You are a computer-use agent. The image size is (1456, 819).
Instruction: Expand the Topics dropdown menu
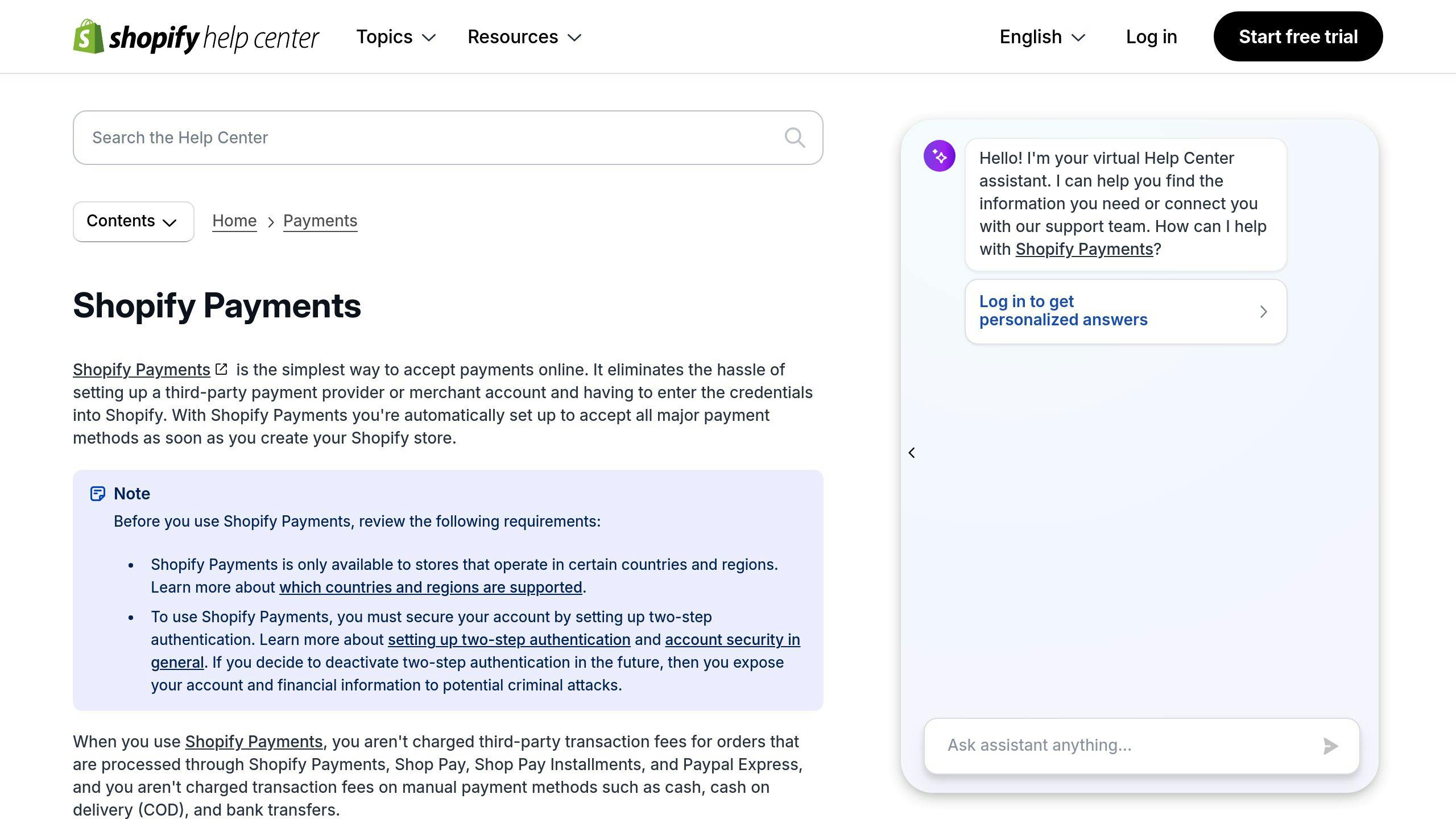tap(397, 36)
